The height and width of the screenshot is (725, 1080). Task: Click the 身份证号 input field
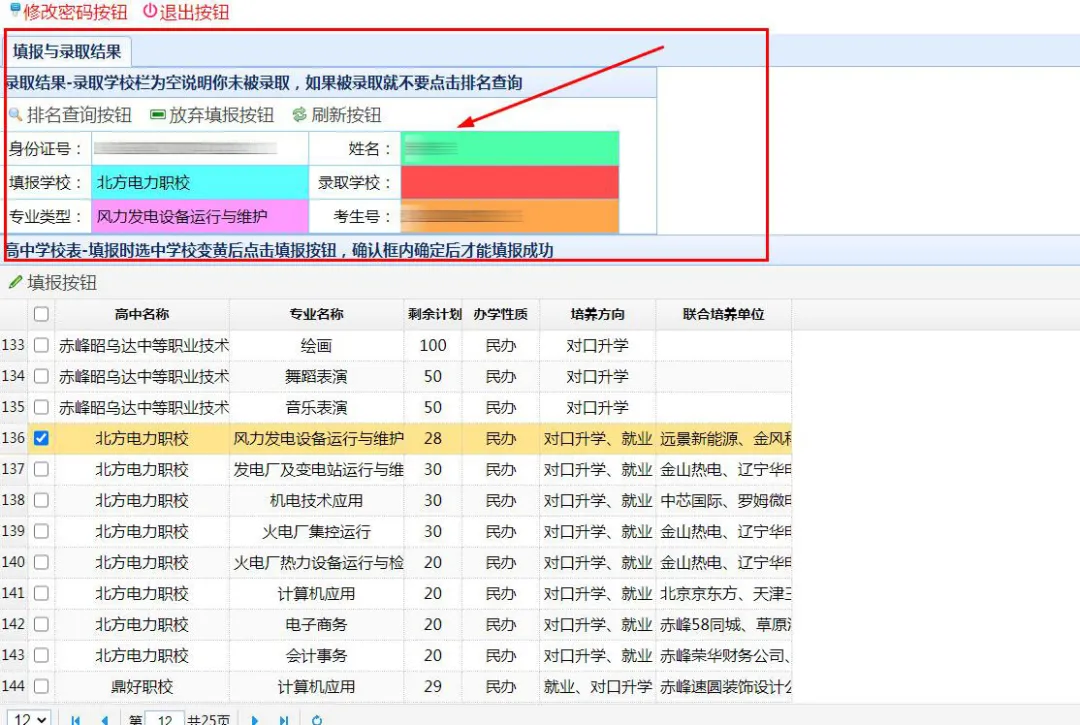(x=200, y=148)
